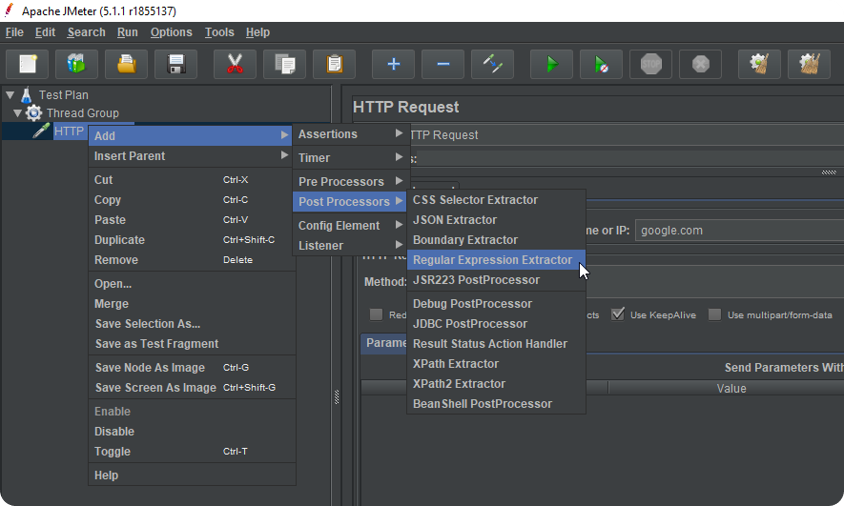Click the Clear All broom icon
The width and height of the screenshot is (844, 506).
809,64
